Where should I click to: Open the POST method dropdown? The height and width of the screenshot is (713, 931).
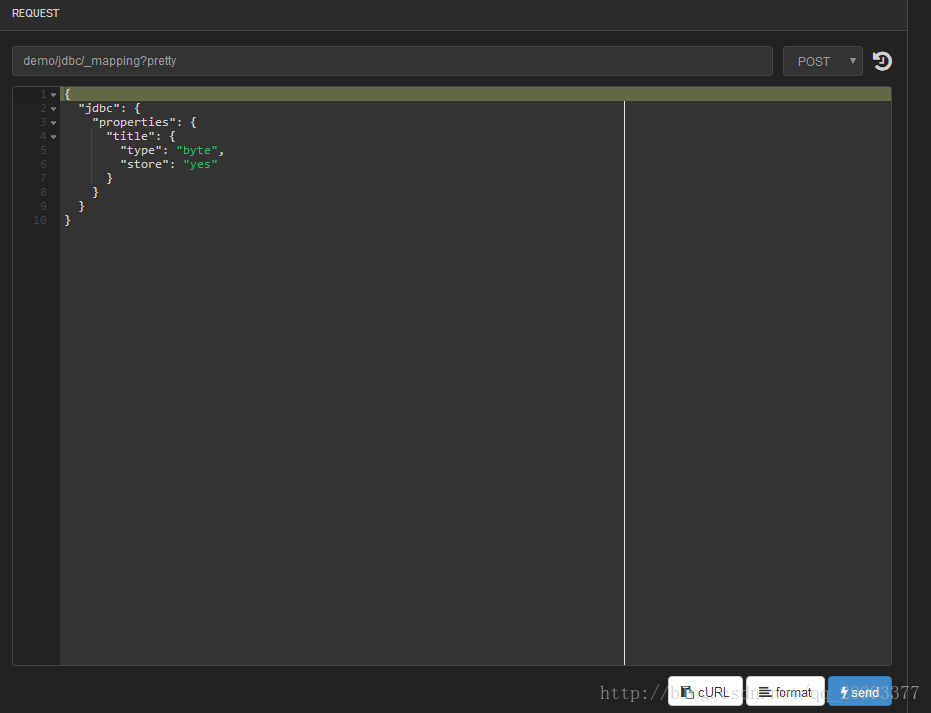(822, 61)
